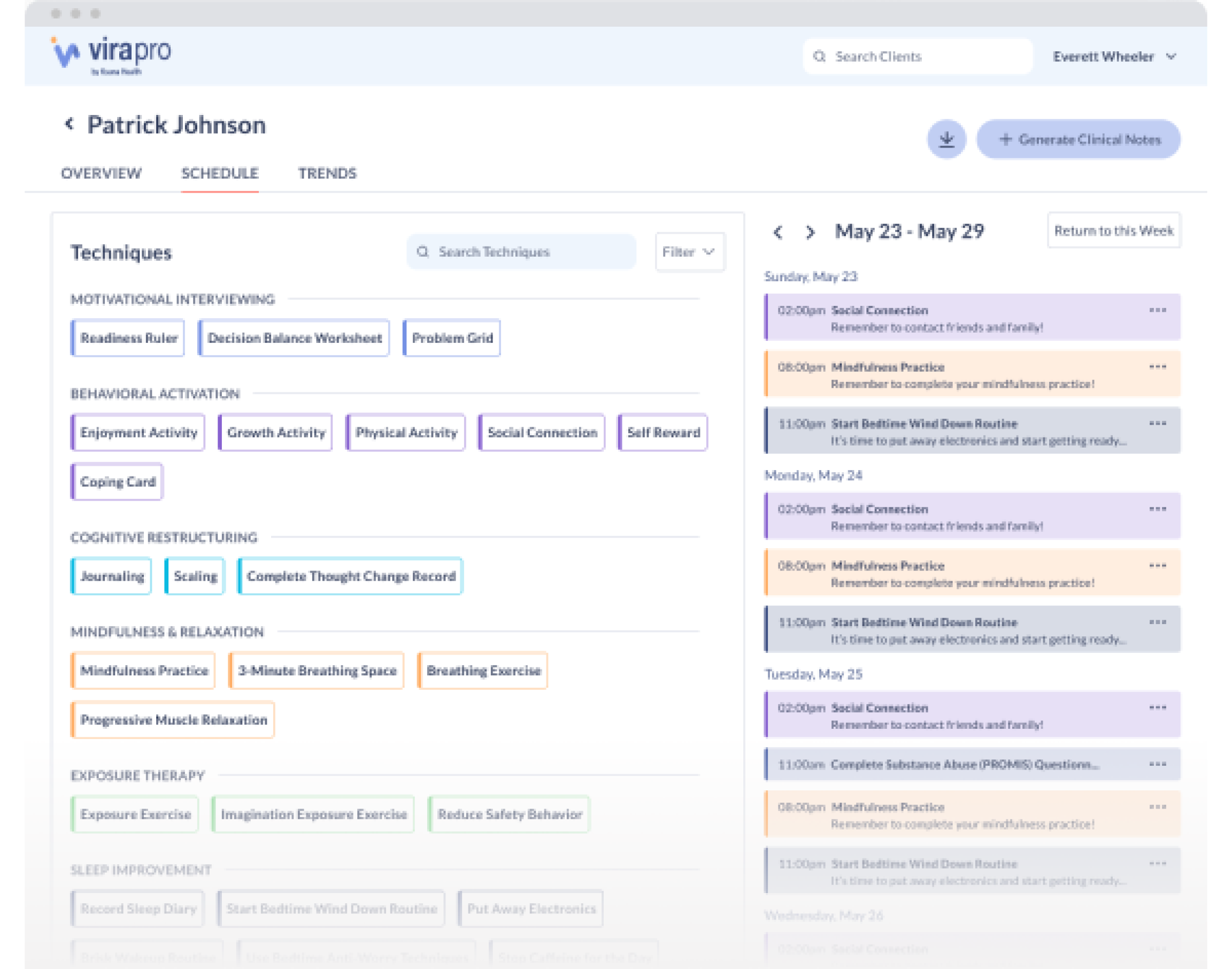Select the Put Away Electronics technique
This screenshot has width=1232, height=969.
tap(530, 909)
